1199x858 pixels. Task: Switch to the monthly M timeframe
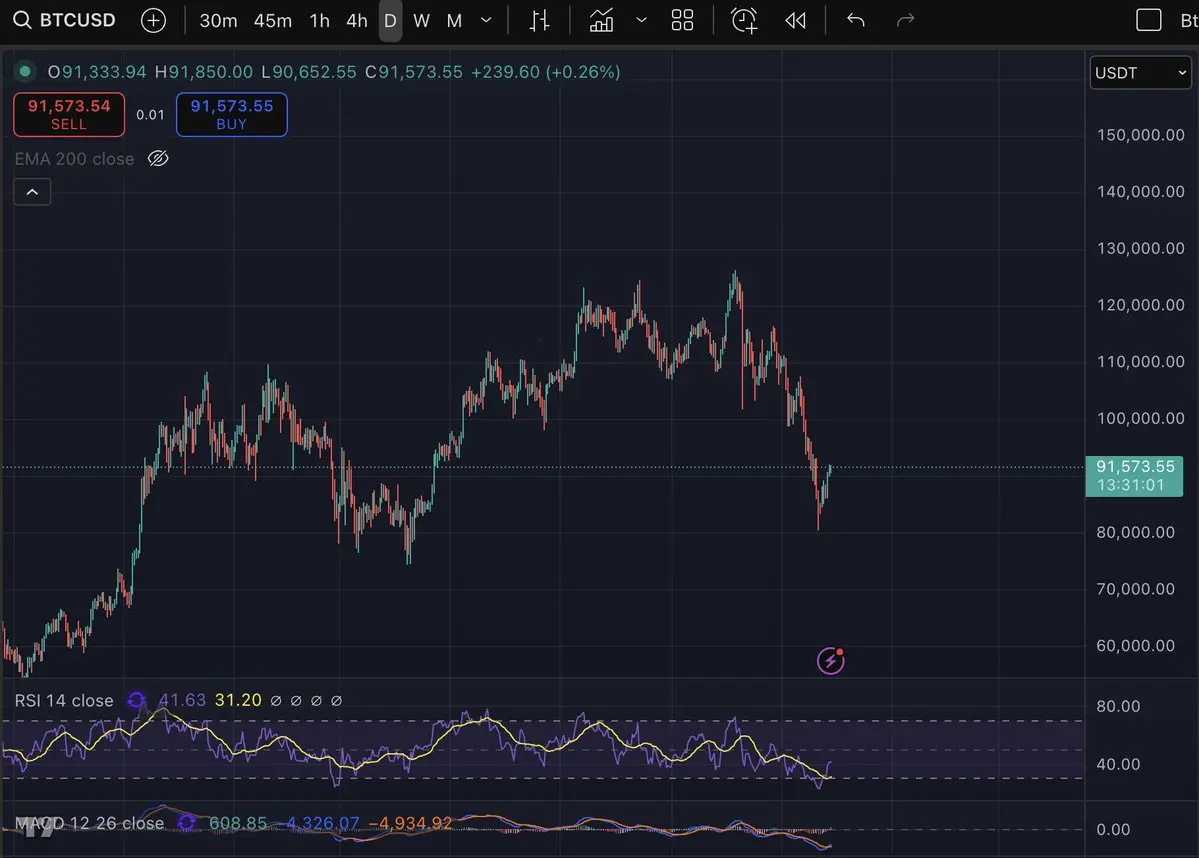click(454, 21)
